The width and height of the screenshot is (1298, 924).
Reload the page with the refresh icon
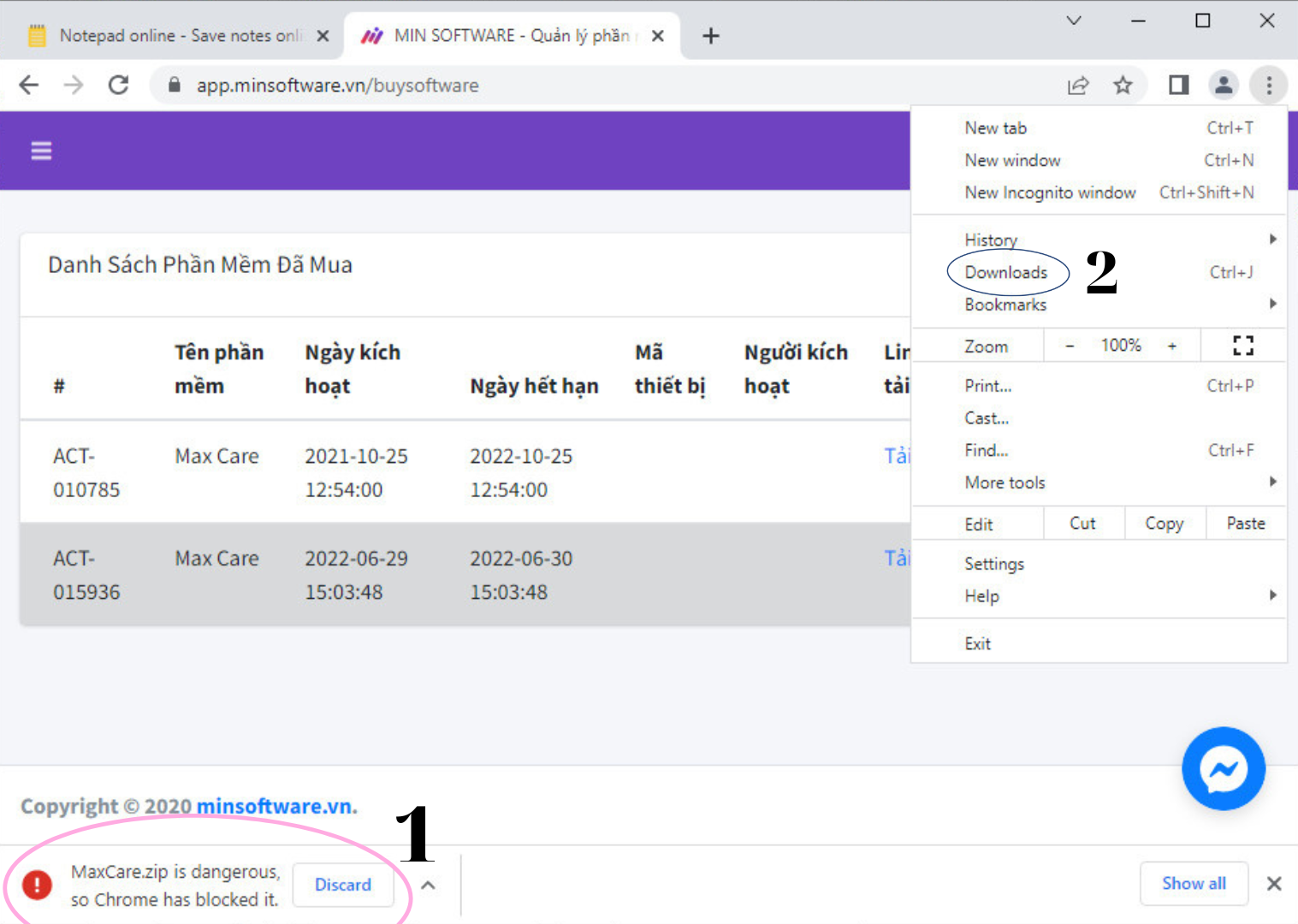pos(118,85)
